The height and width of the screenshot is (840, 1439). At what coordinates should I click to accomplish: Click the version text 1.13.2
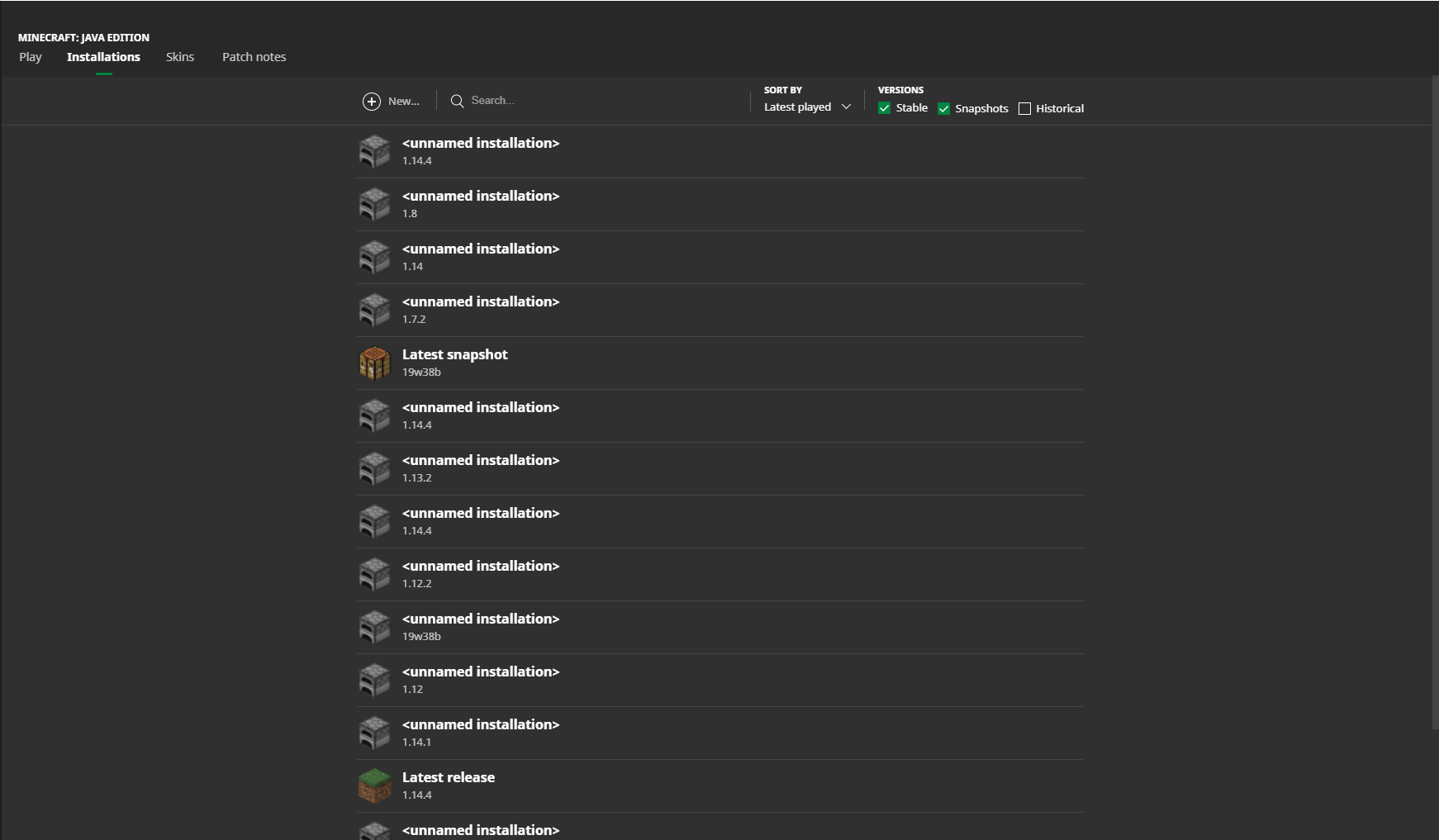point(417,478)
